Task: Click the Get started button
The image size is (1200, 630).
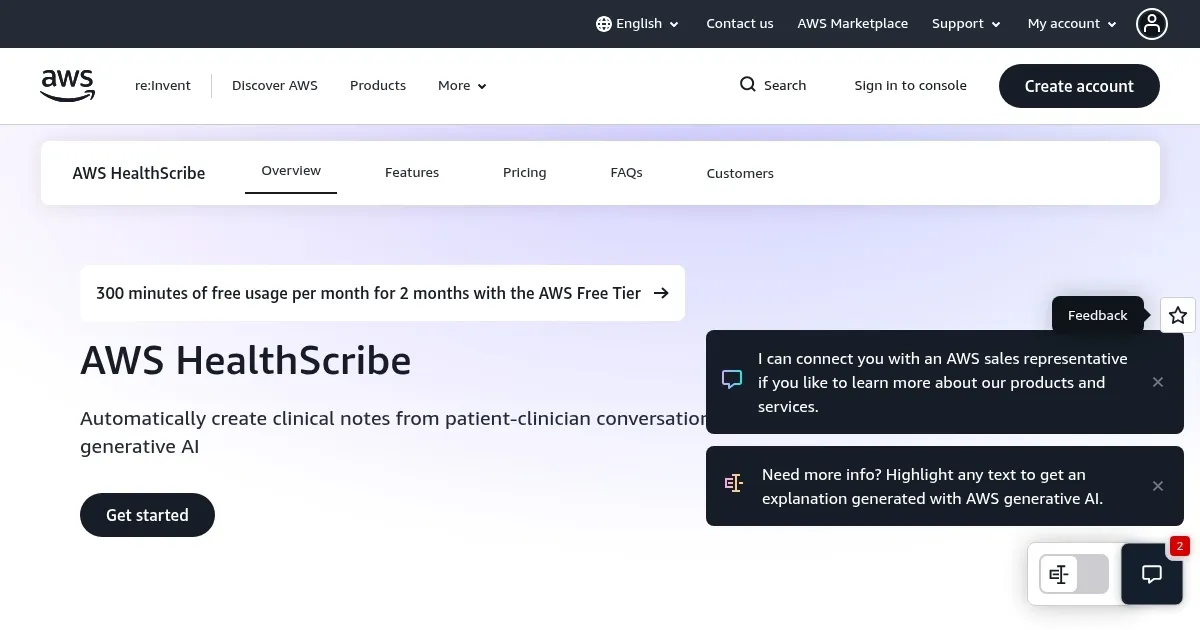Action: (147, 514)
